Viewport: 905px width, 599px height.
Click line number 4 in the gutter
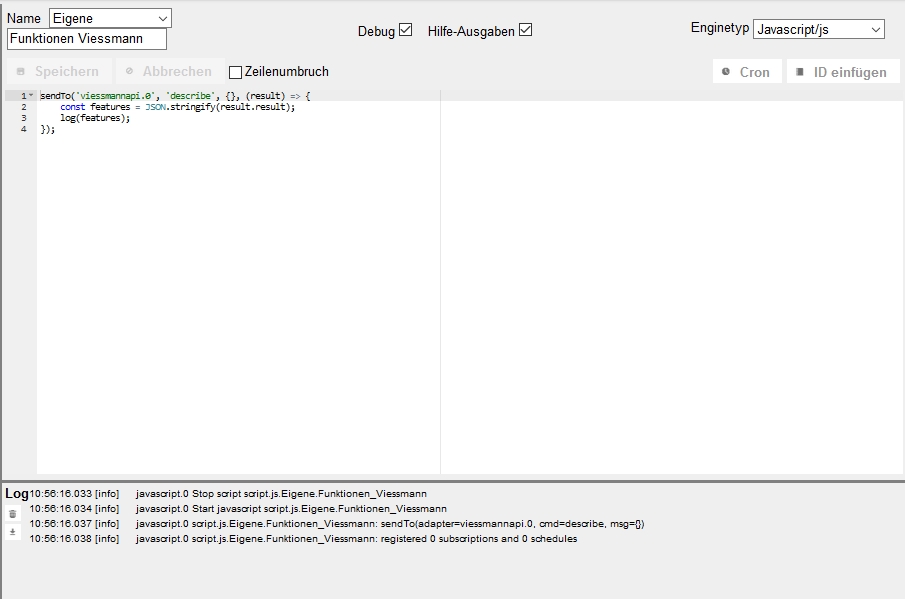24,129
